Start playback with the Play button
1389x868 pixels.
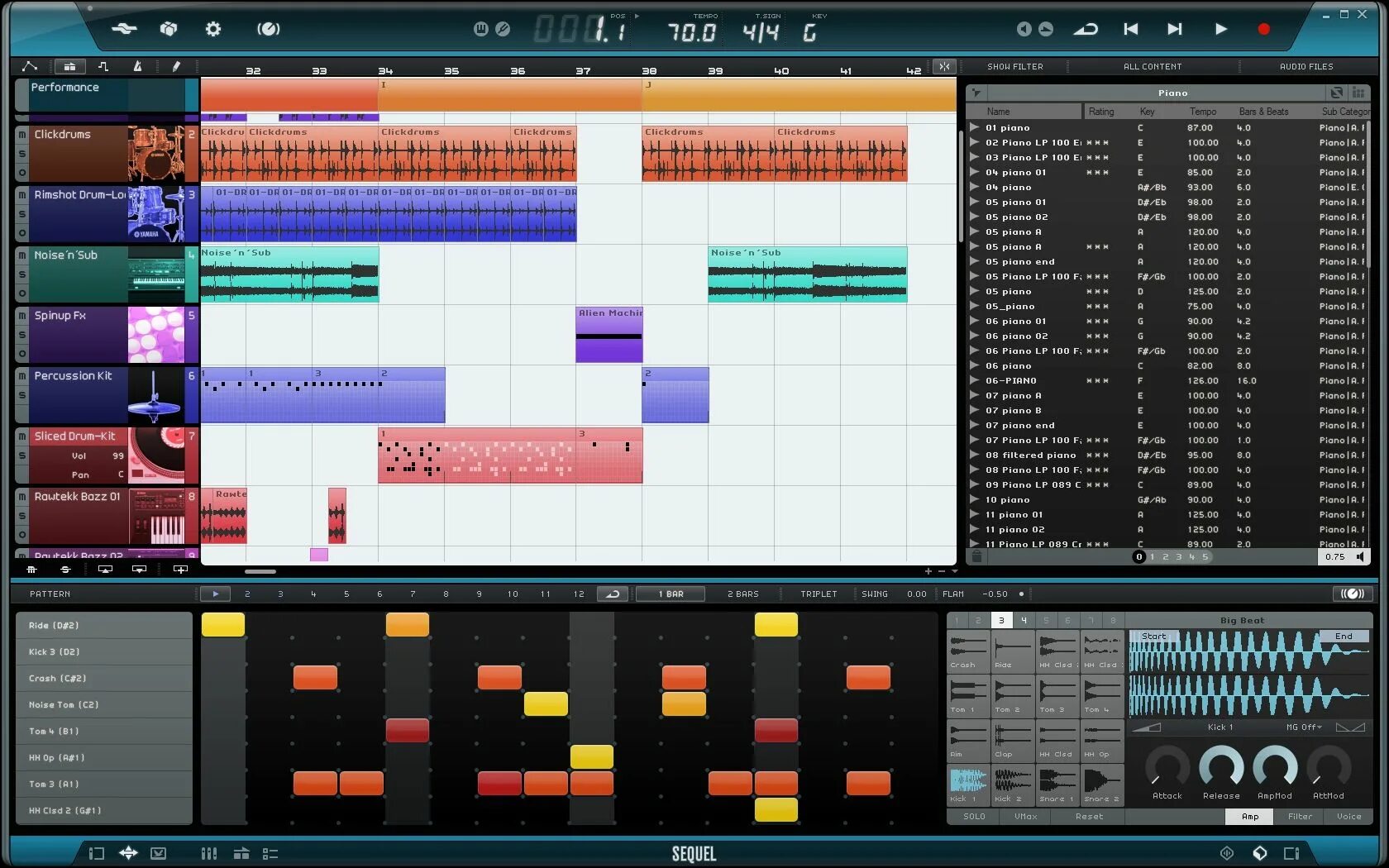click(x=1220, y=29)
